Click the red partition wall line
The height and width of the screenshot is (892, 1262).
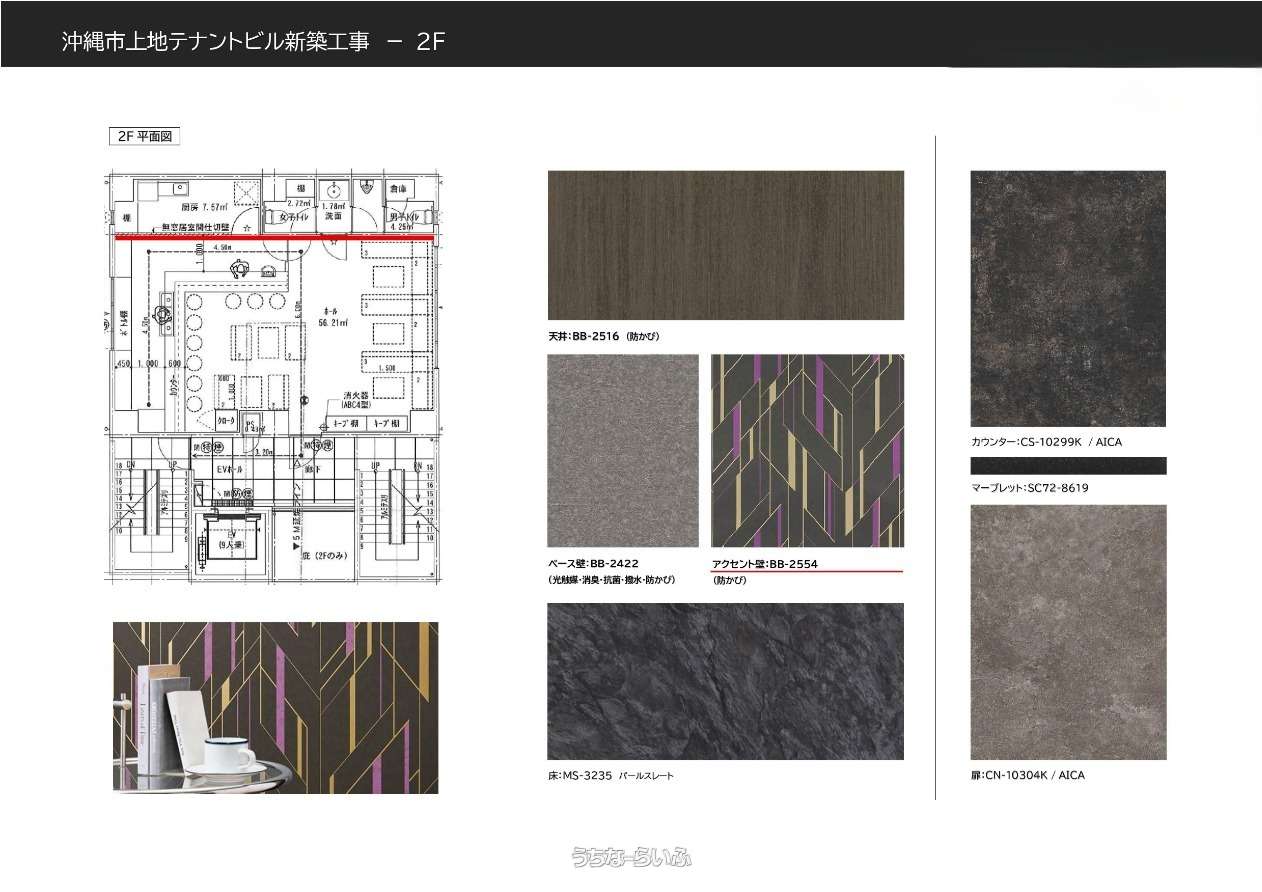click(275, 239)
